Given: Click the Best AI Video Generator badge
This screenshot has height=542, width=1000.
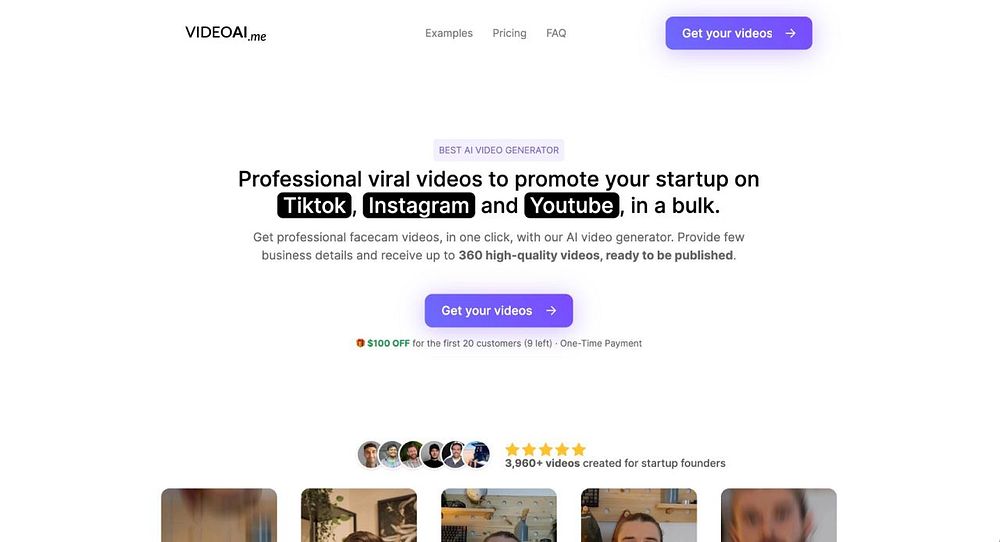Looking at the screenshot, I should click(x=499, y=150).
